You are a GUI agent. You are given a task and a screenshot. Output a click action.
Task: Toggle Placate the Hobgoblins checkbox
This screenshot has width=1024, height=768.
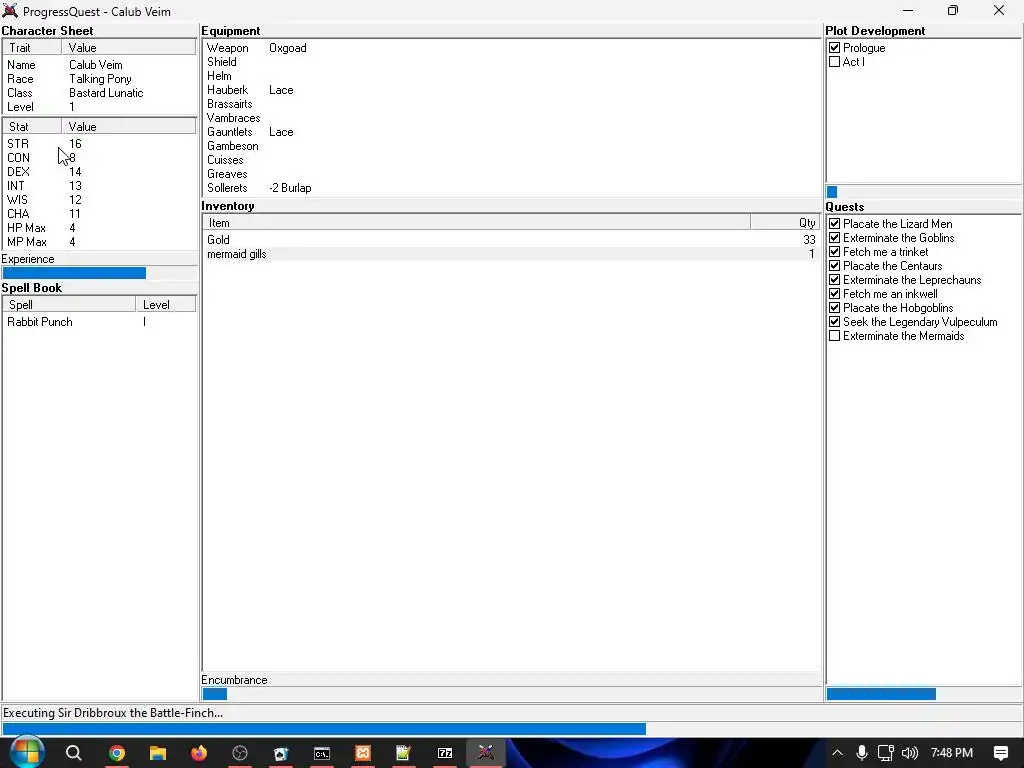tap(834, 308)
